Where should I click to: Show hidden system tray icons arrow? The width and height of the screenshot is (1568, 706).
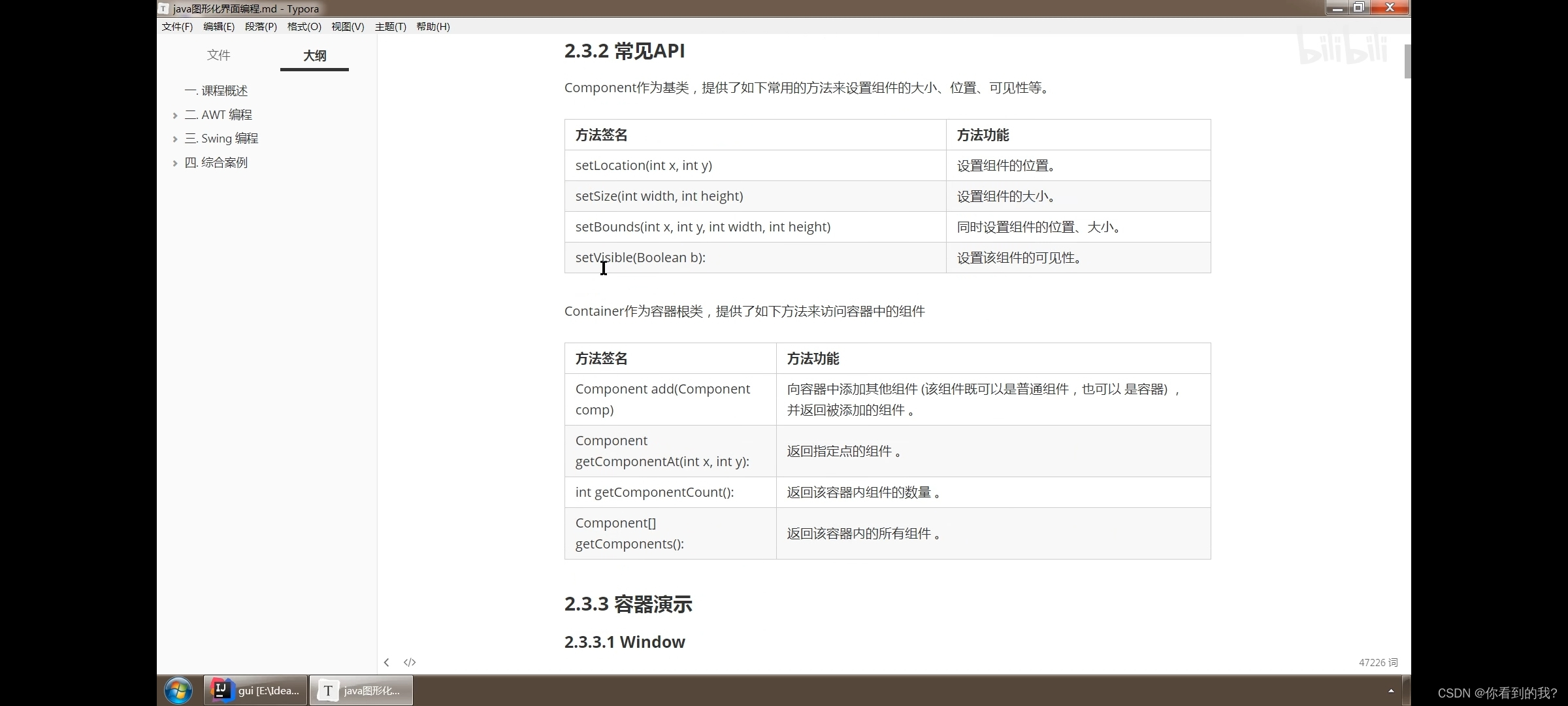pyautogui.click(x=1391, y=690)
